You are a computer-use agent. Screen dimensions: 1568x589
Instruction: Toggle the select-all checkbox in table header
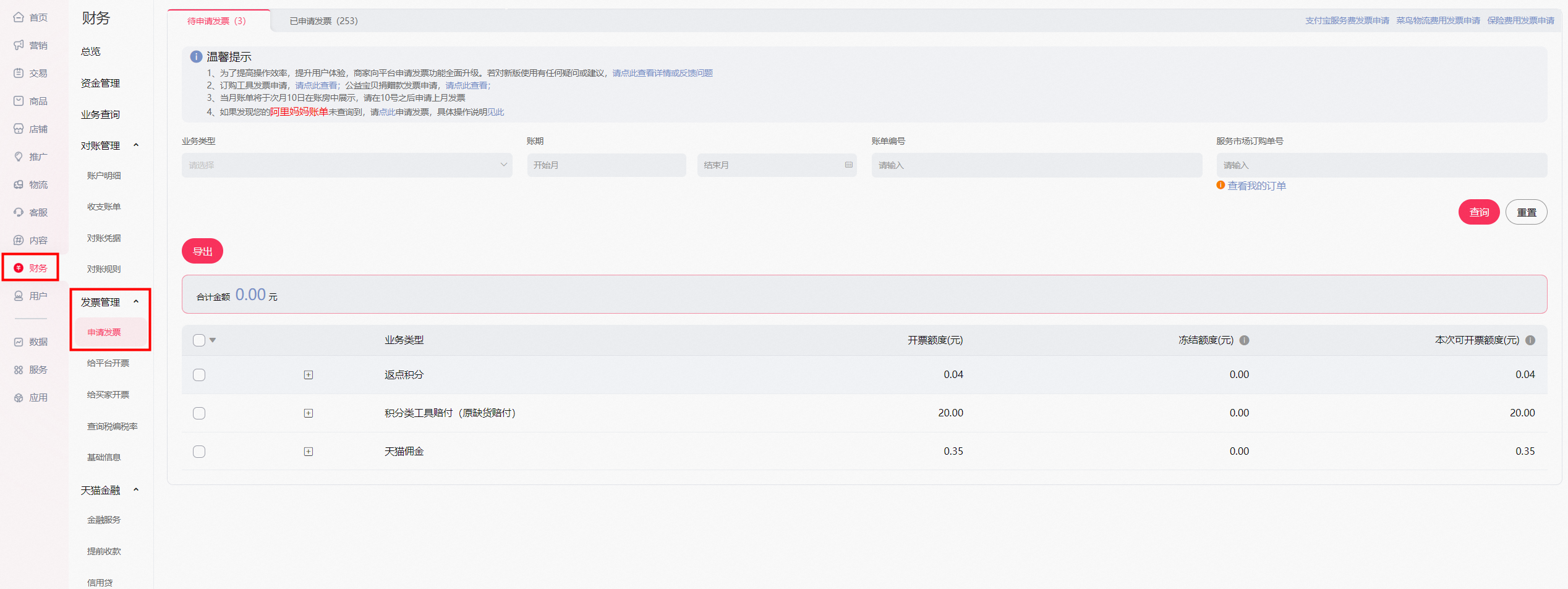[199, 340]
